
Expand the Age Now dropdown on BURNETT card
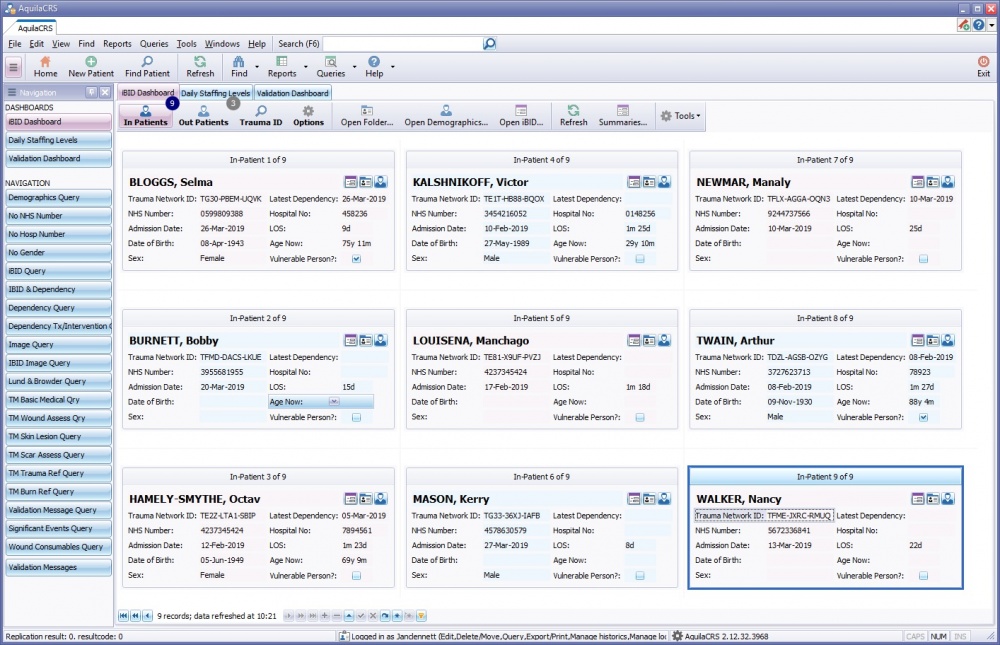[334, 401]
